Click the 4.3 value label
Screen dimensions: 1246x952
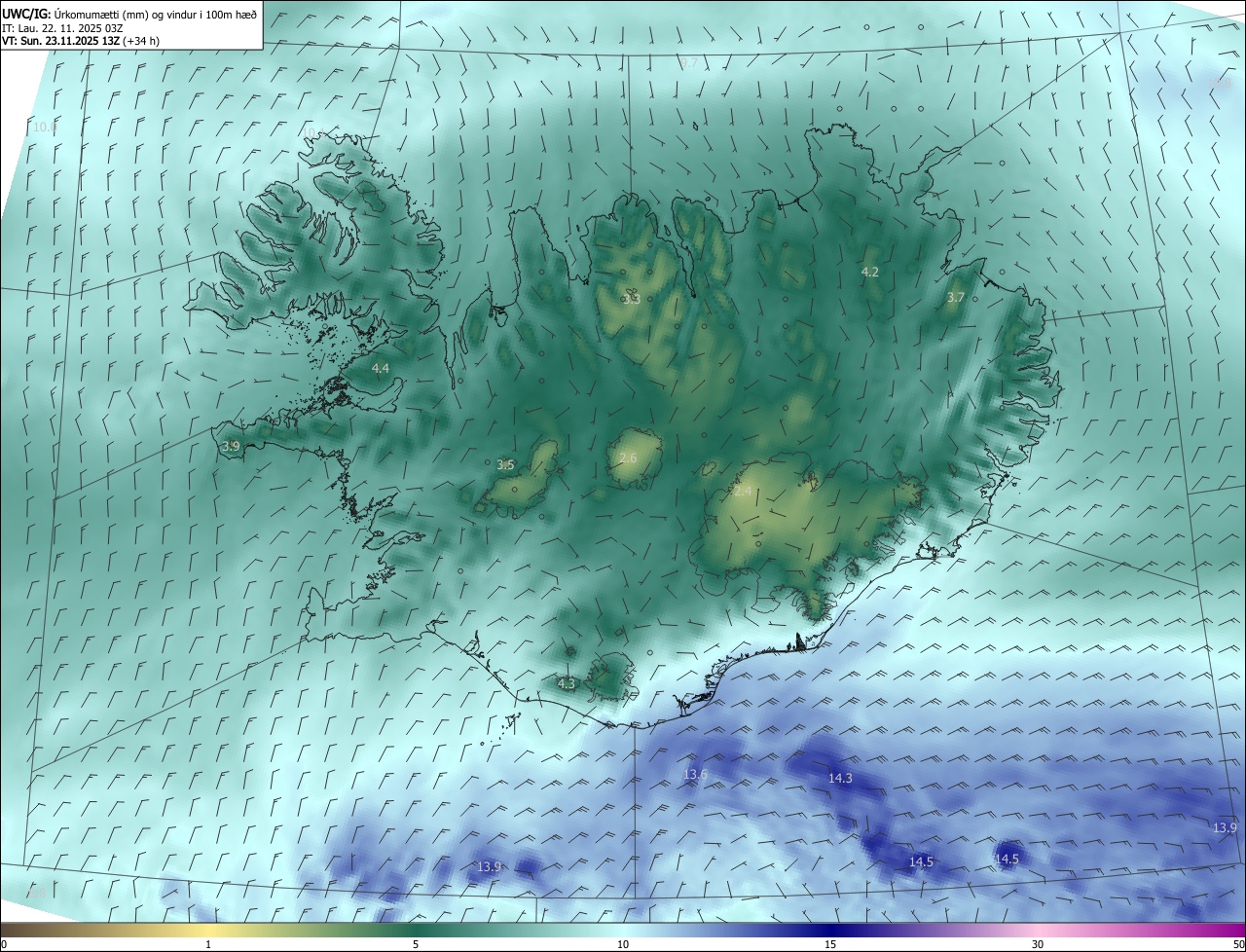pos(567,683)
